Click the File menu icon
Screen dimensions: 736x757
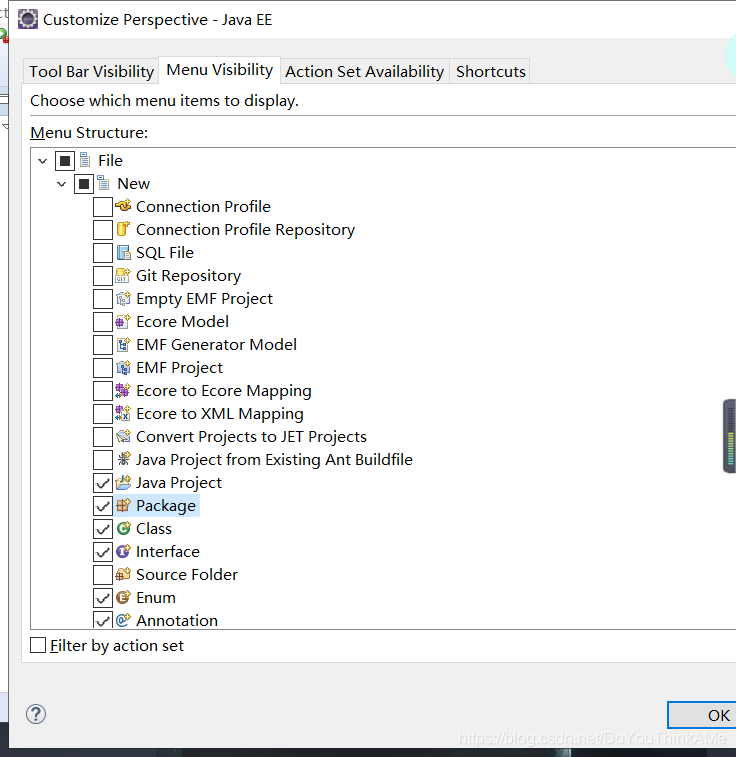[x=85, y=160]
